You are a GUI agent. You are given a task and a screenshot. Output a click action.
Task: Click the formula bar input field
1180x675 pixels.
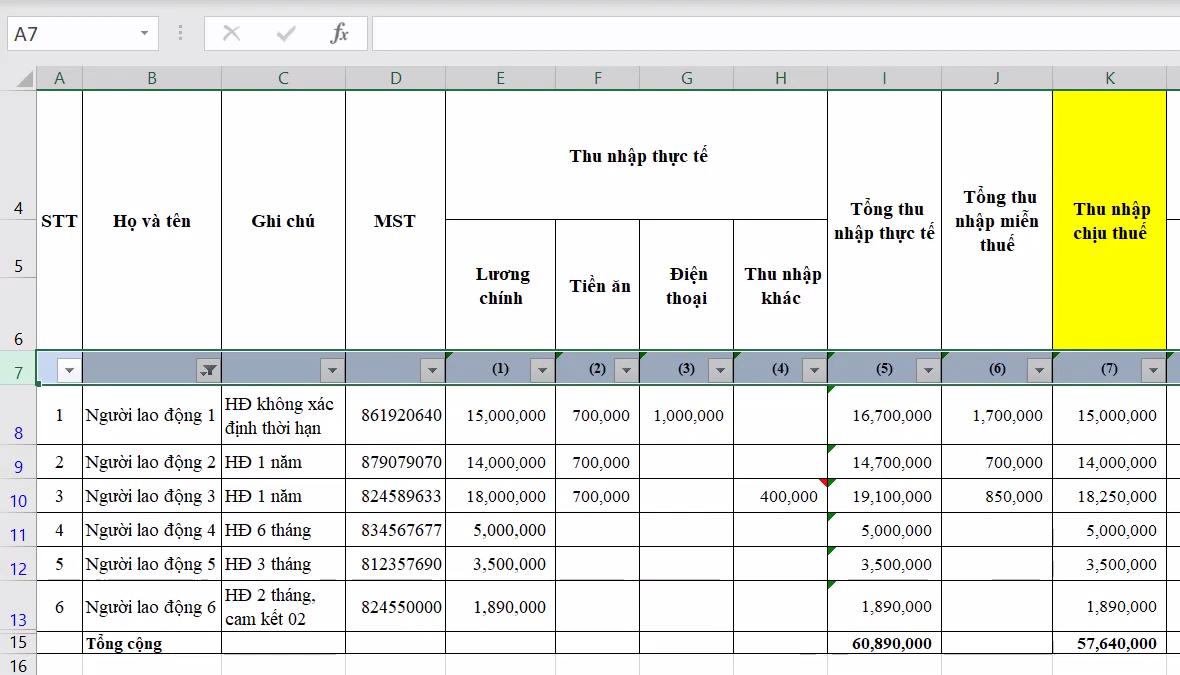pyautogui.click(x=775, y=33)
